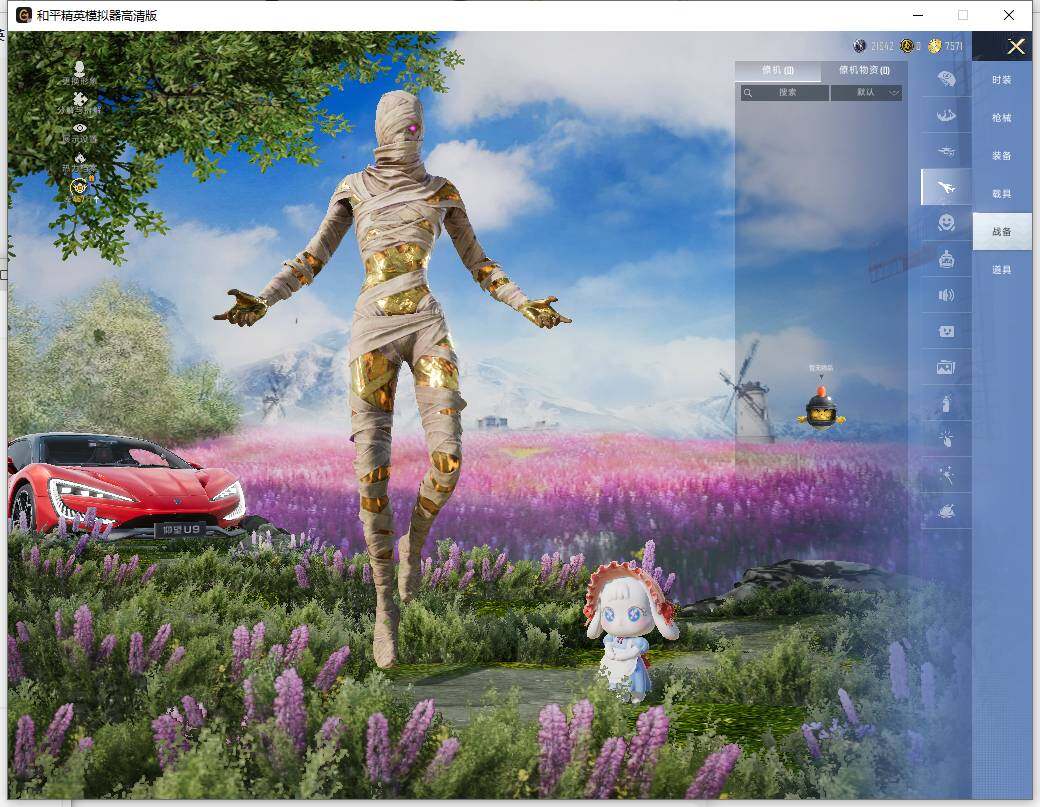Click the silver coin currency icon

[860, 46]
